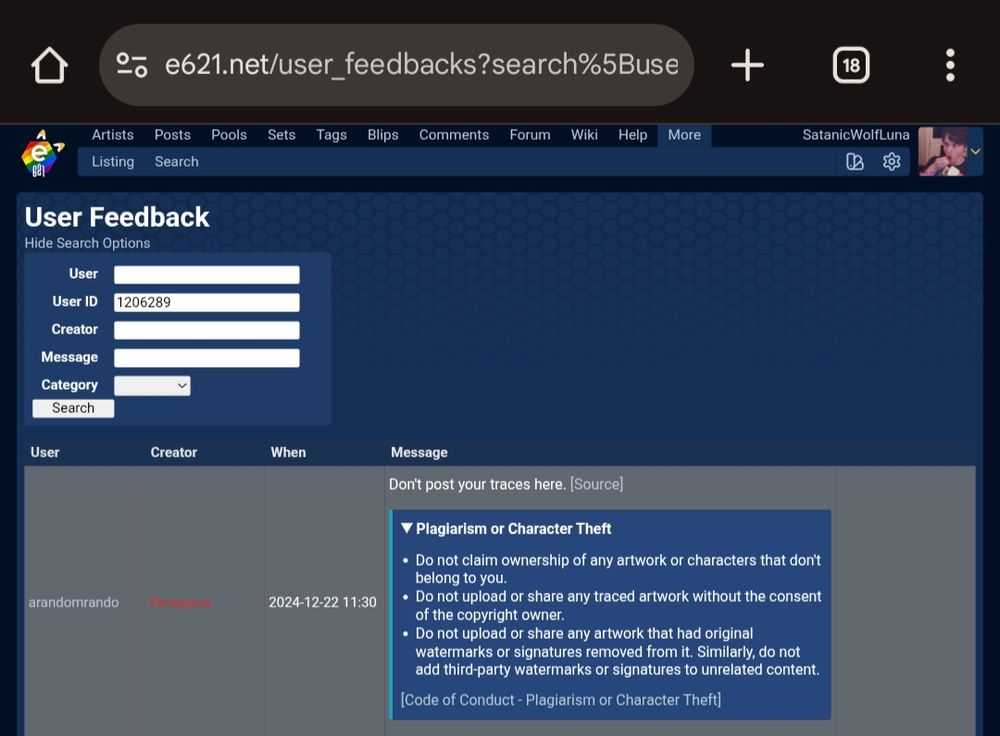Toggle theme with swatch icon

(x=855, y=162)
